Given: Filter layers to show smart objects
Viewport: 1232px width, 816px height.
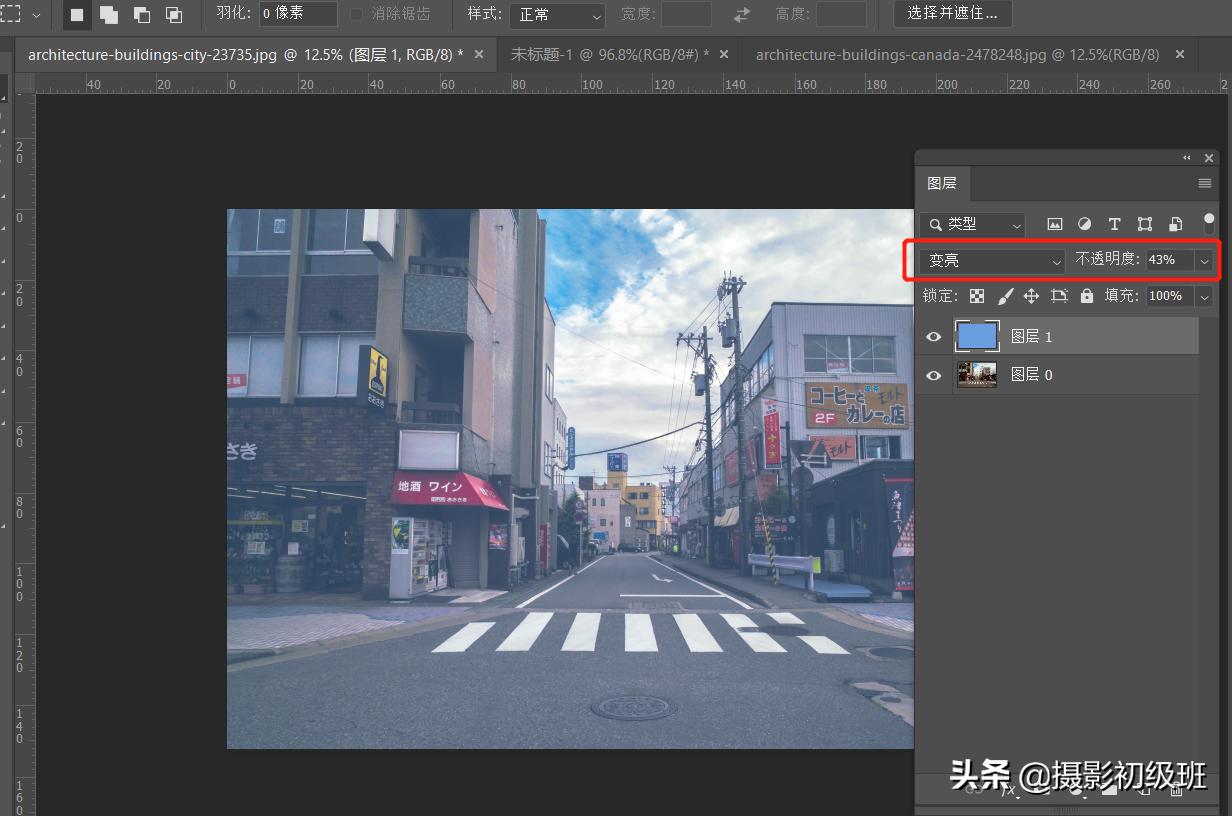Looking at the screenshot, I should (x=1175, y=224).
